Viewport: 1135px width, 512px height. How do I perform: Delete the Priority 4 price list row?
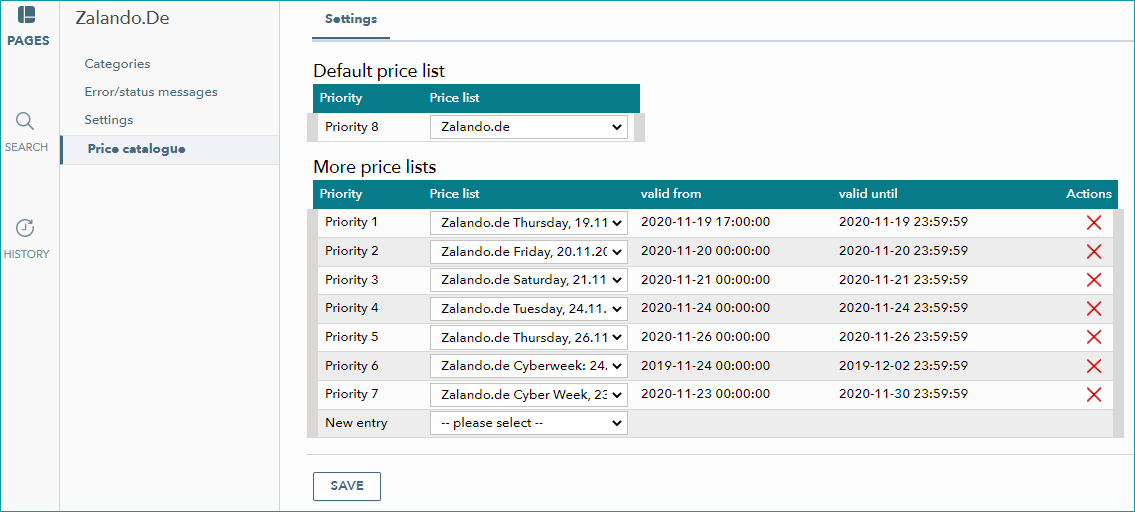(1094, 309)
